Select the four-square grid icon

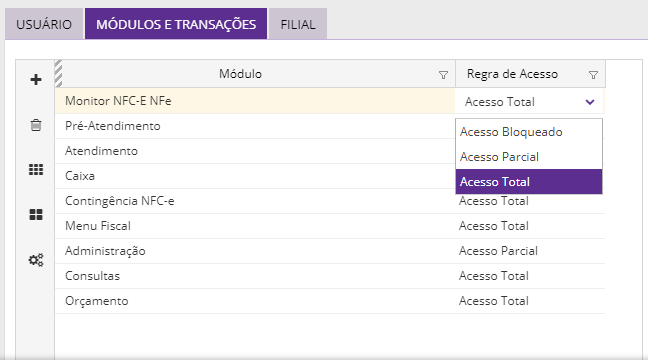point(36,215)
